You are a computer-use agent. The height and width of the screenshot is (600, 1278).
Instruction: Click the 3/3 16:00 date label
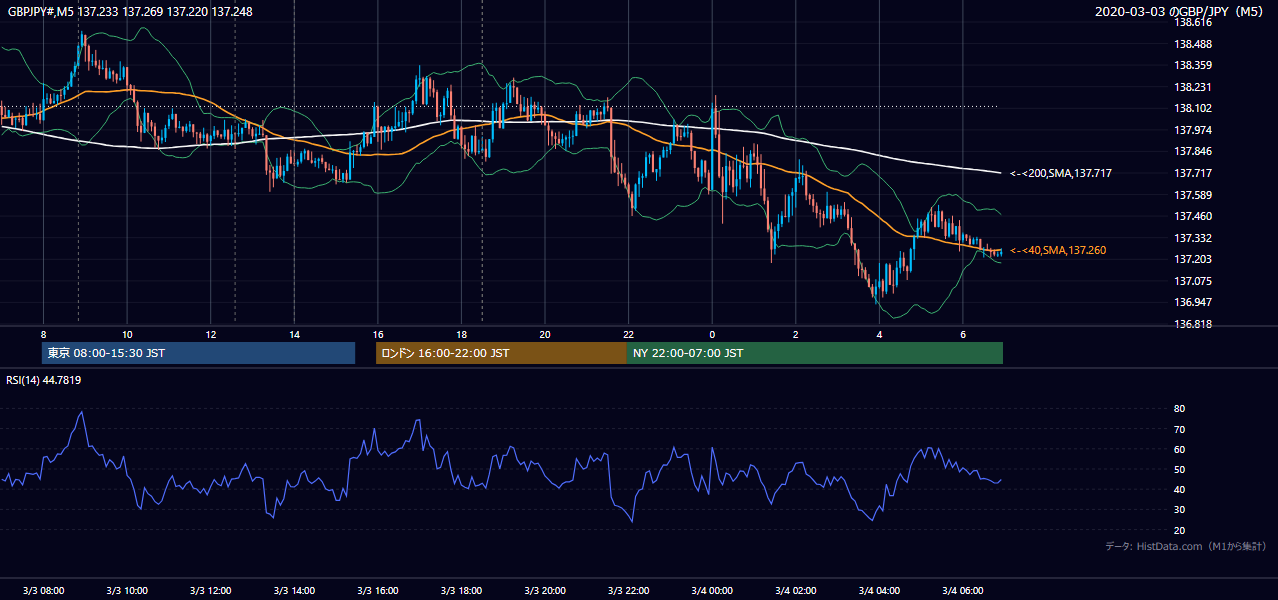tap(377, 590)
